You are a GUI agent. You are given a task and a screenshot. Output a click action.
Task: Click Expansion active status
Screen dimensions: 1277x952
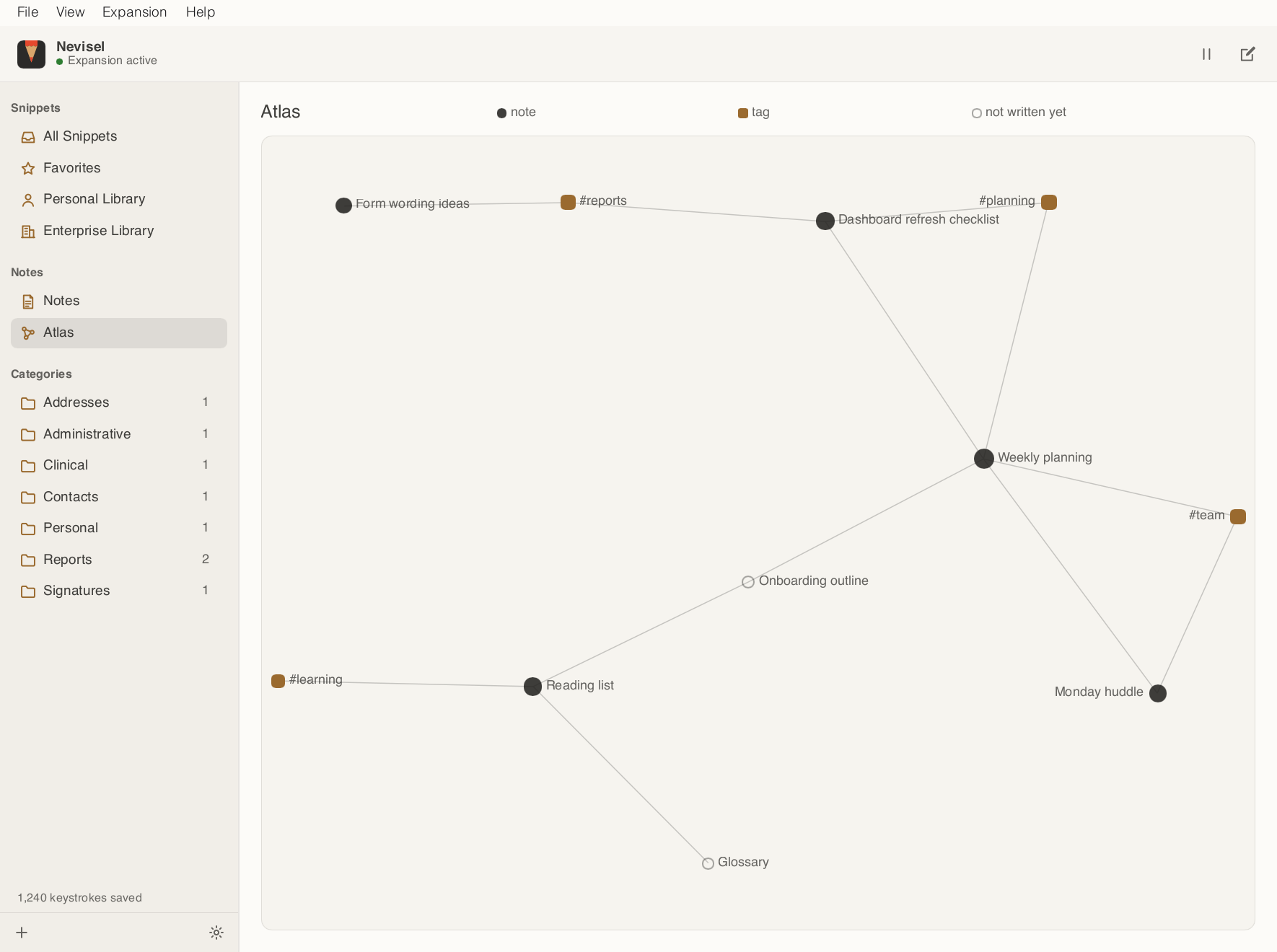point(107,61)
